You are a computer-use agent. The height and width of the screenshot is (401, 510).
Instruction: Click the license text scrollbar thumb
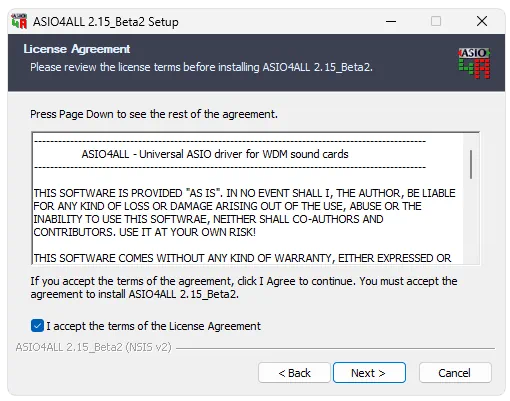coord(471,164)
